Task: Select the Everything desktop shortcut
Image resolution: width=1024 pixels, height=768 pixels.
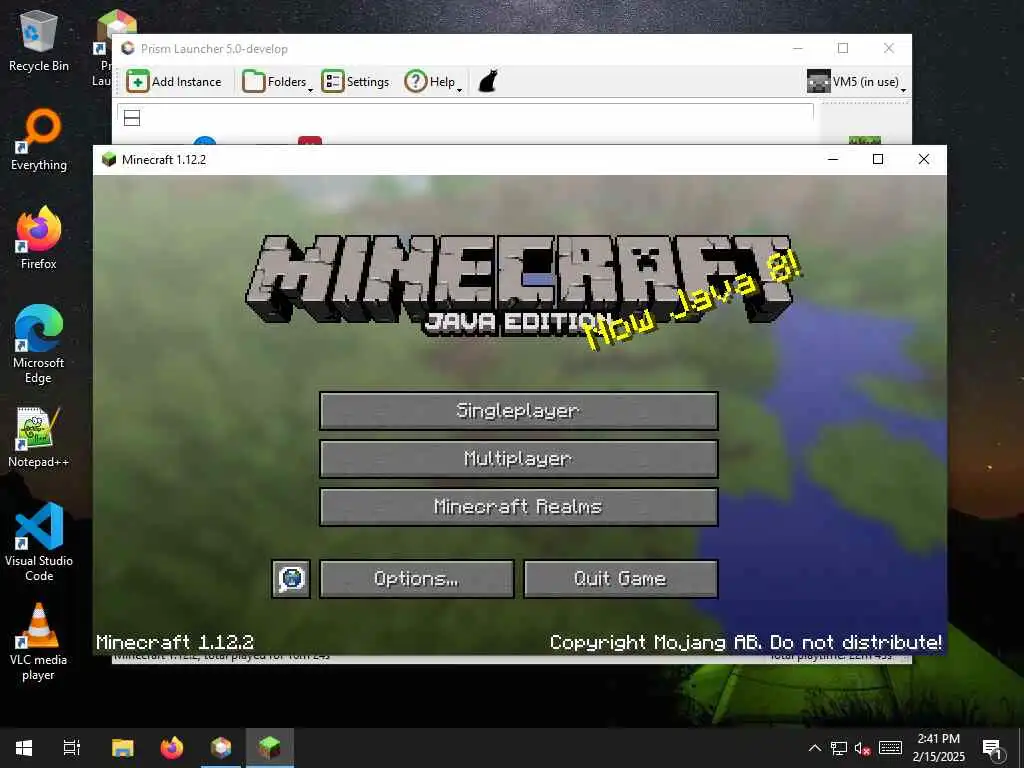Action: pos(39,140)
